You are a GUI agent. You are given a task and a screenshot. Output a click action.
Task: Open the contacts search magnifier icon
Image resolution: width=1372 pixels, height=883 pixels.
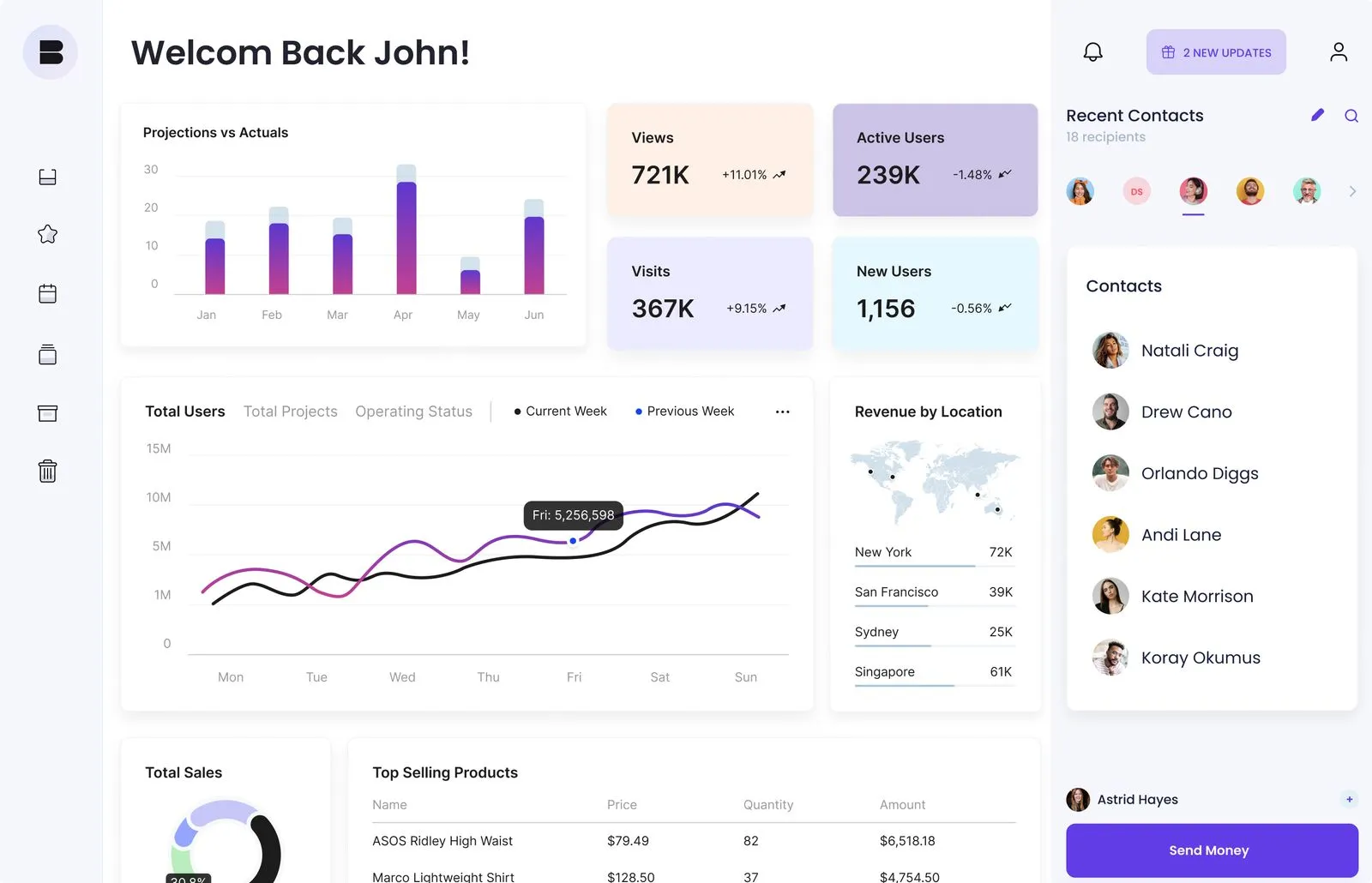click(x=1351, y=115)
